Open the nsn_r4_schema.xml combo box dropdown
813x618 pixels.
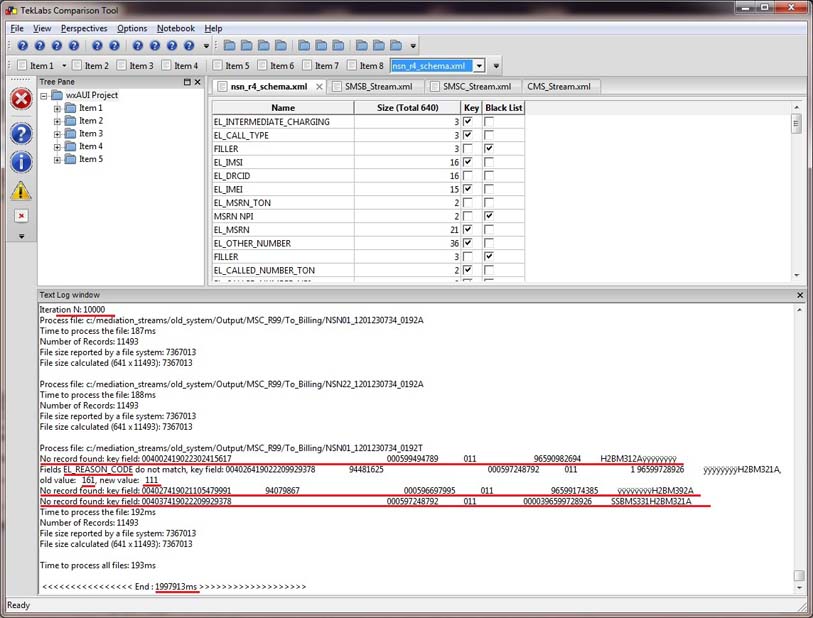point(479,66)
